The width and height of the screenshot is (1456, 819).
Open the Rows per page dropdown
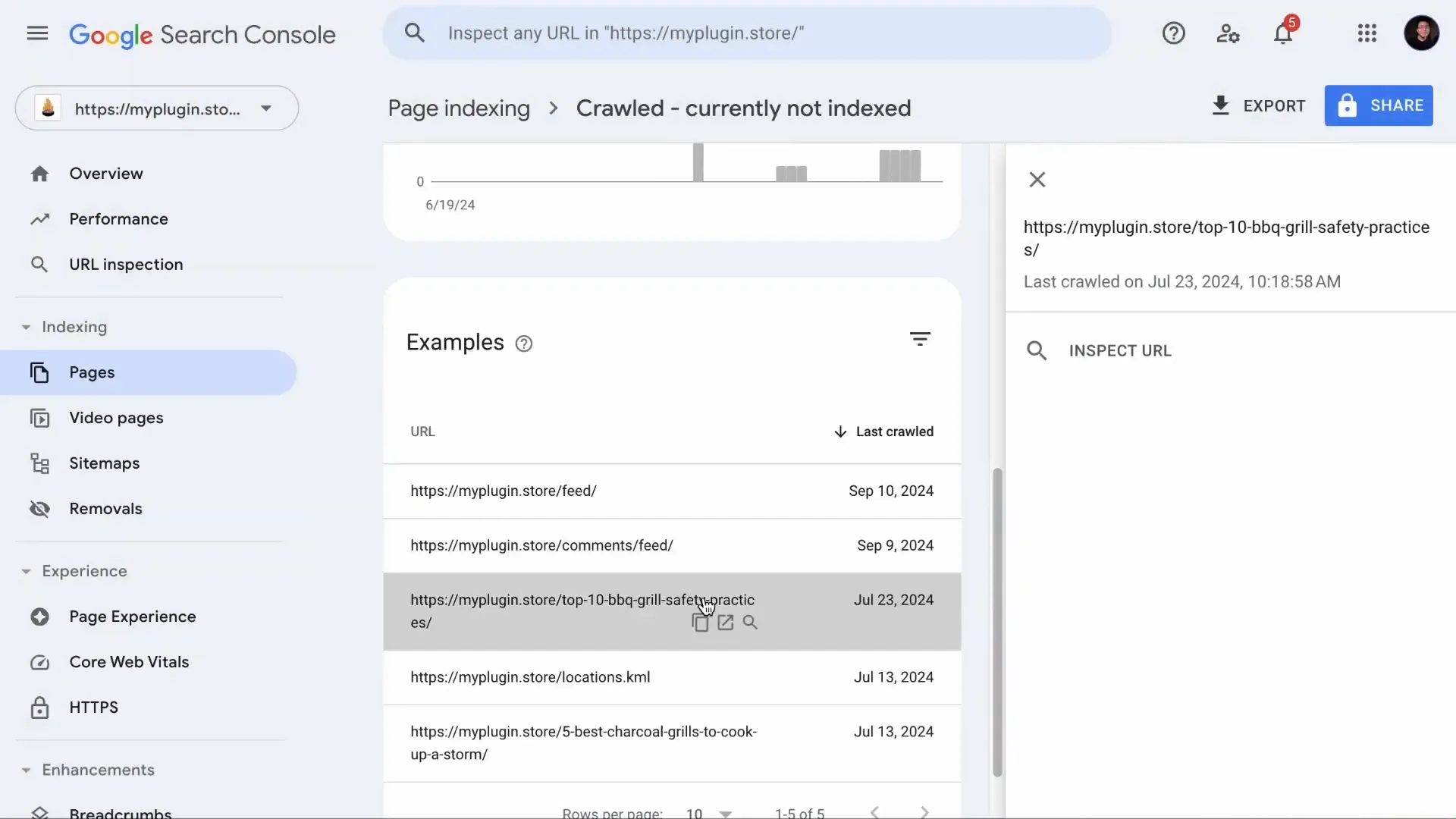[708, 813]
